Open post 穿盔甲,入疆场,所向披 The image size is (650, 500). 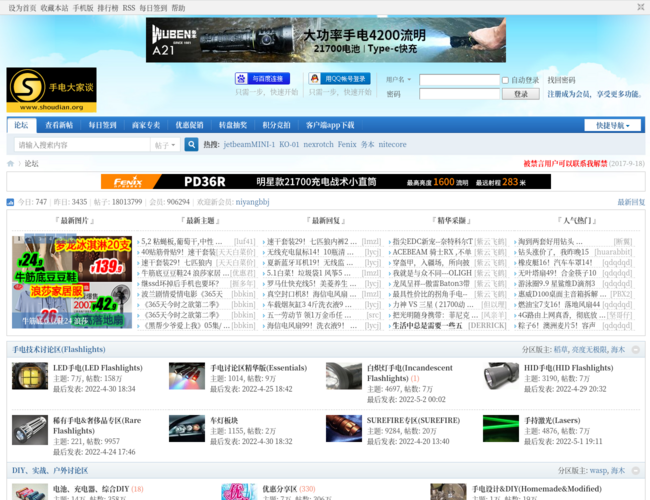[431, 263]
